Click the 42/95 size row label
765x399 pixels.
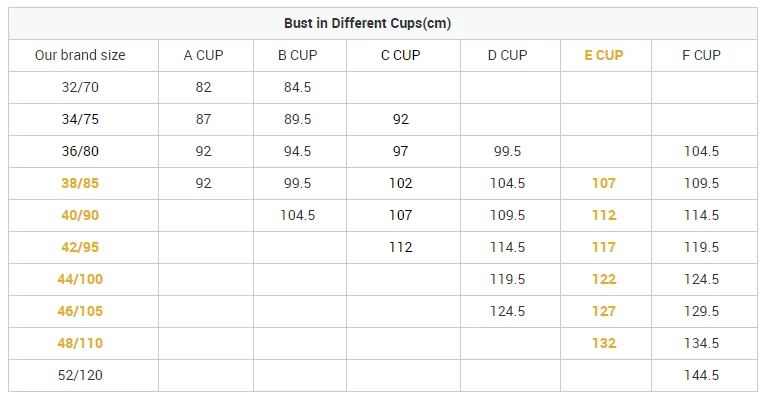(x=80, y=247)
